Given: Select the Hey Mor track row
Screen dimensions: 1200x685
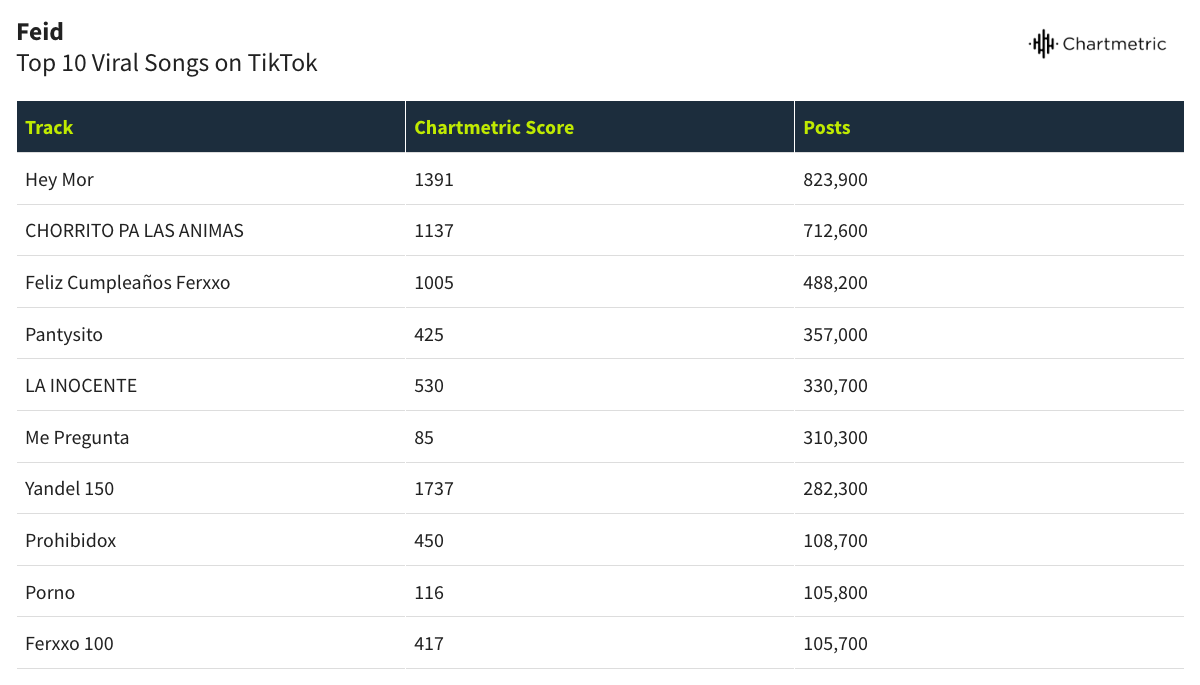Looking at the screenshot, I should point(600,179).
